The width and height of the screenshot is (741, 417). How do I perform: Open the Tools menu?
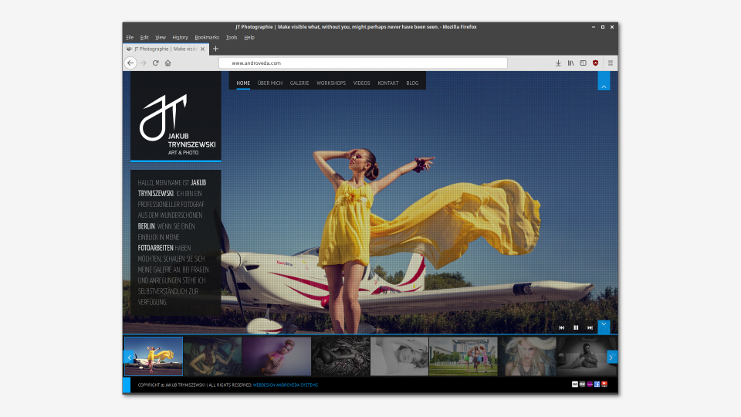point(232,37)
